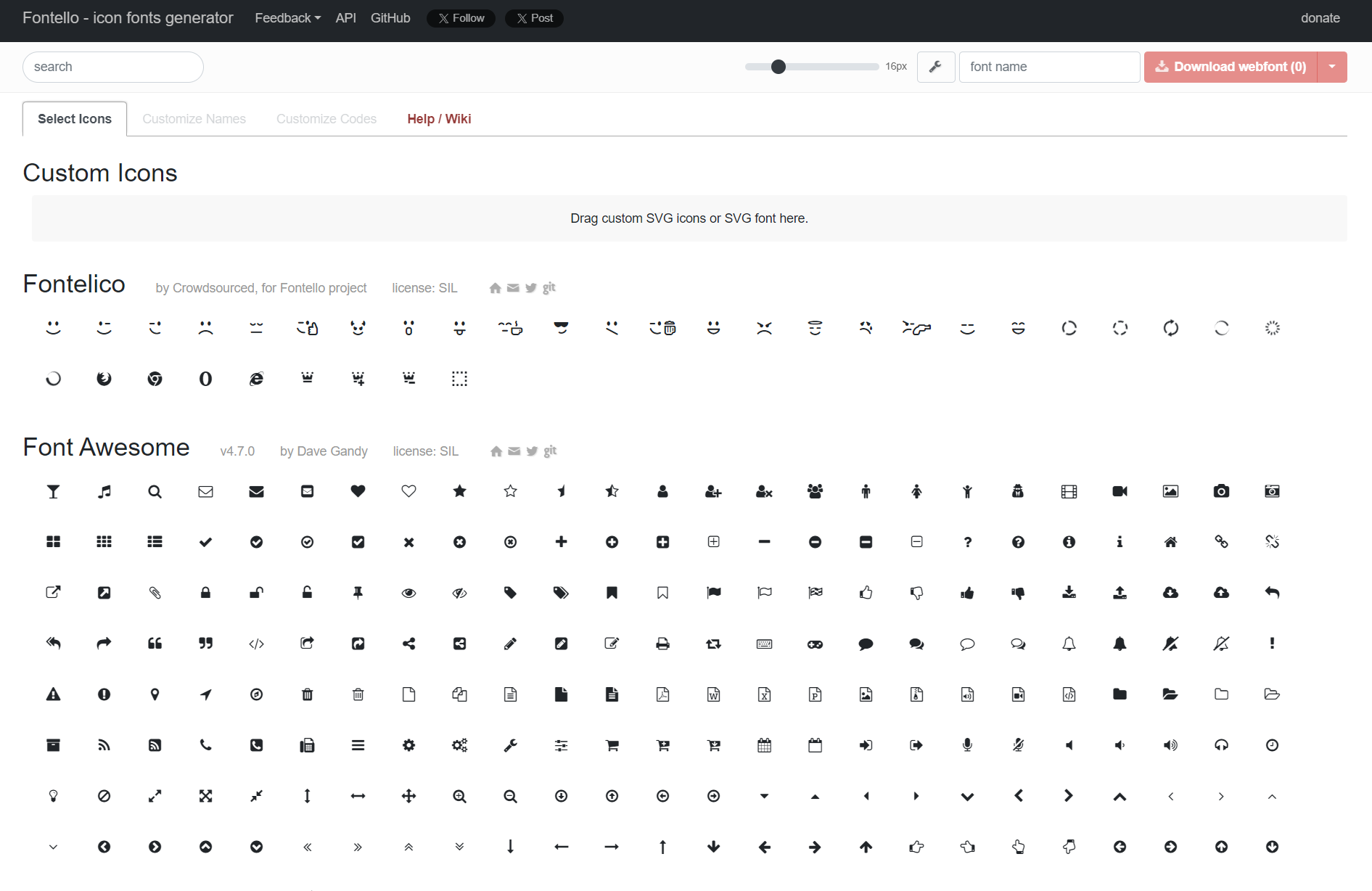This screenshot has height=891, width=1372.
Task: Open the Font Awesome Twitter link icon
Action: (x=532, y=451)
